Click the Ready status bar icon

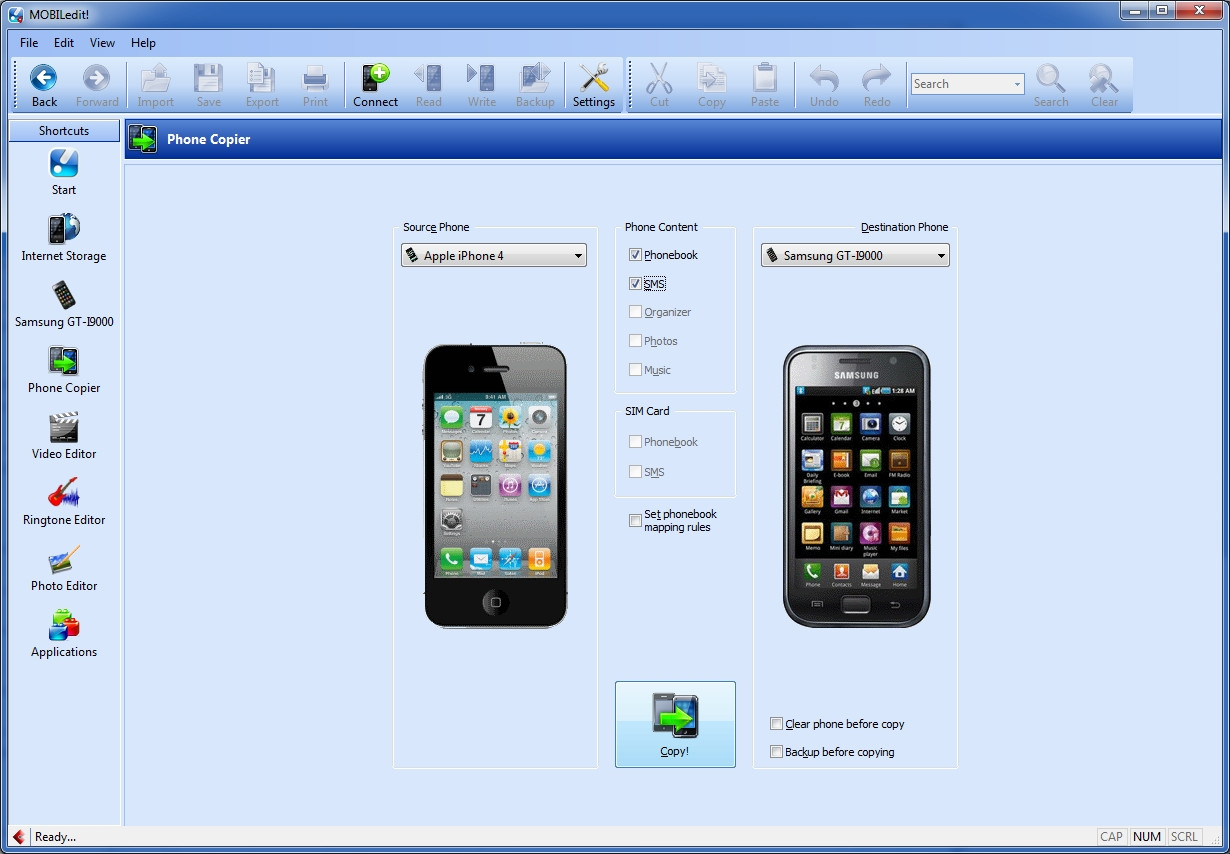[x=18, y=837]
